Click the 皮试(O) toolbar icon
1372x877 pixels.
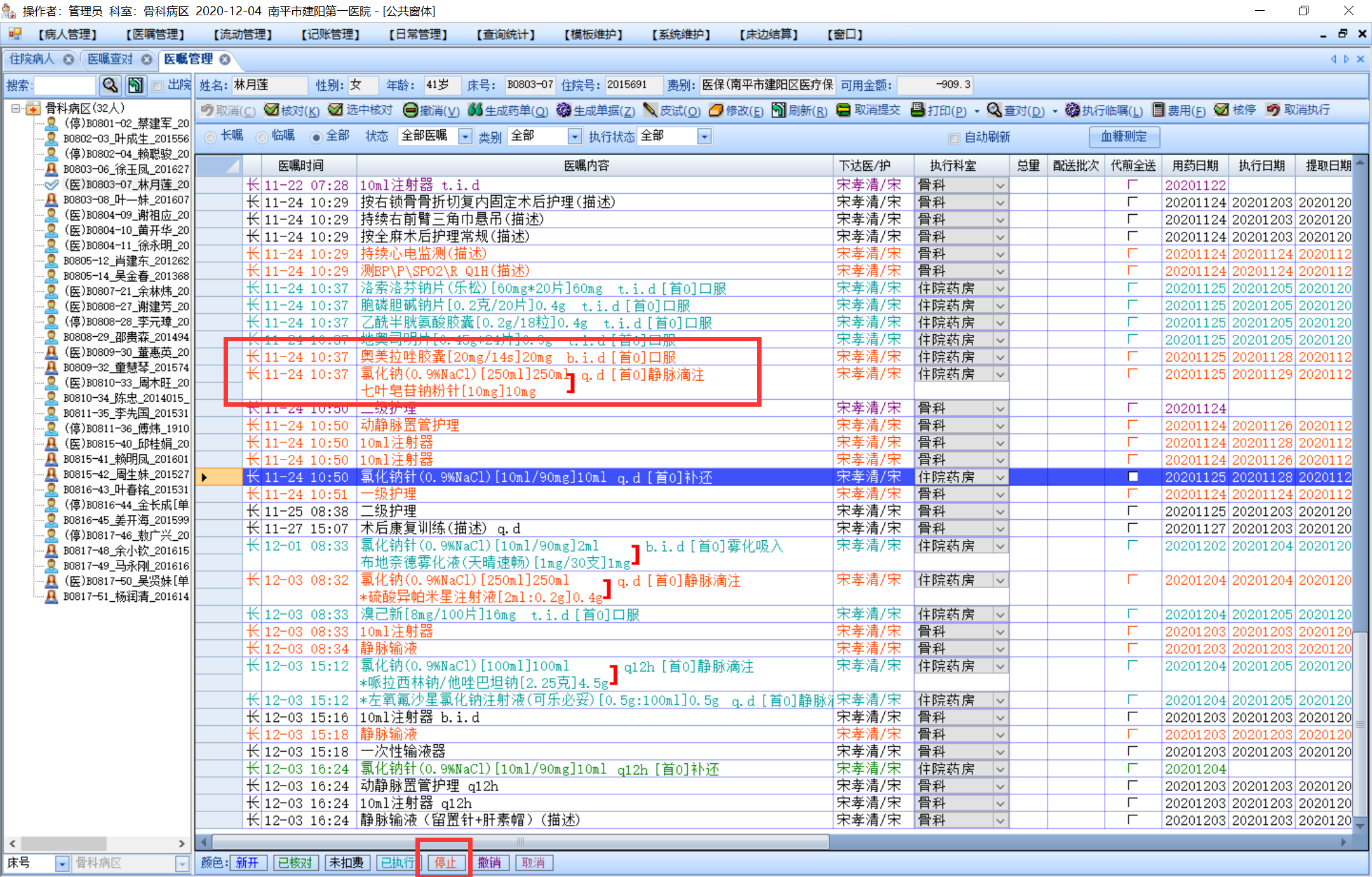(x=650, y=110)
